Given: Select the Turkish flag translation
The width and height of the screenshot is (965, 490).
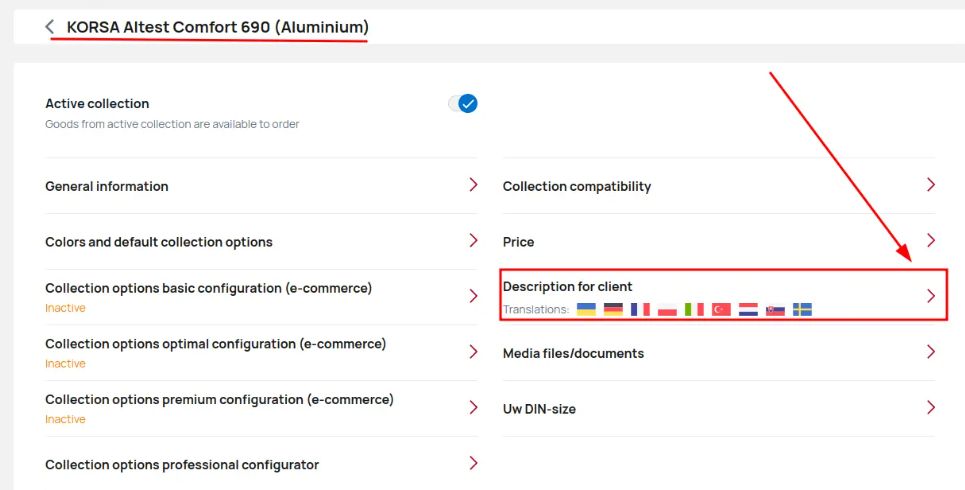Looking at the screenshot, I should [x=721, y=309].
